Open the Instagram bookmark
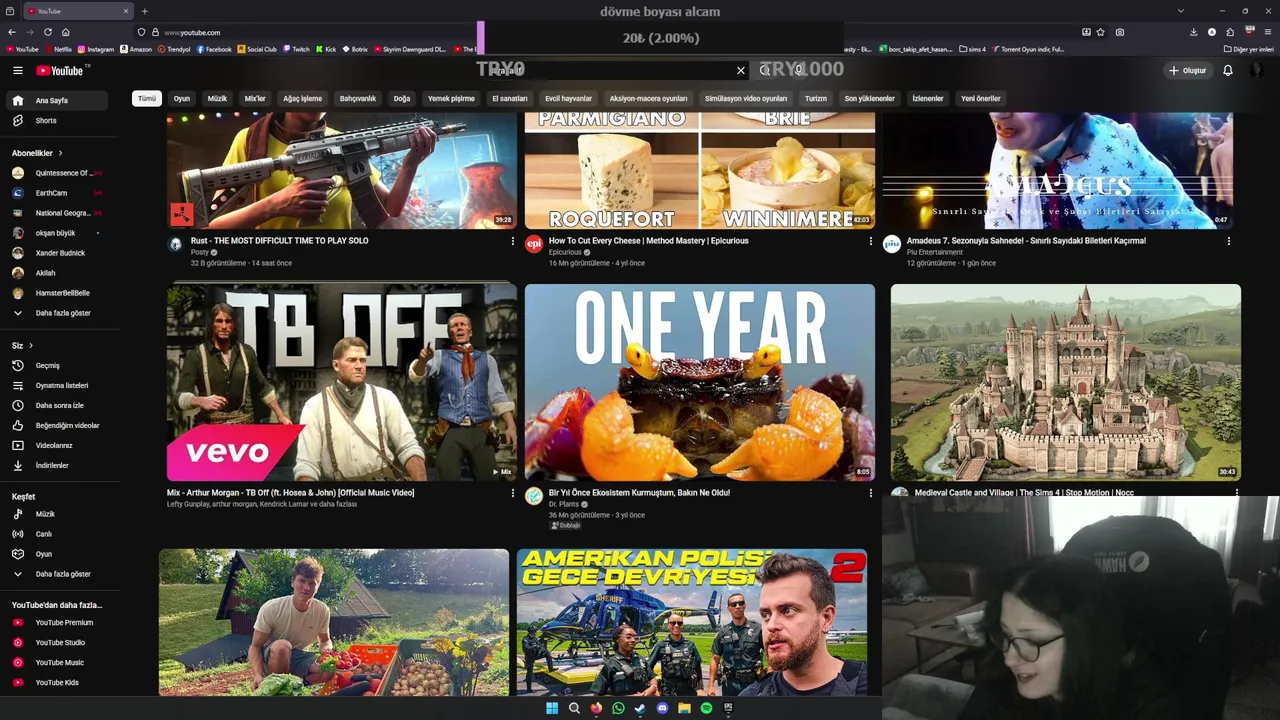 point(96,49)
